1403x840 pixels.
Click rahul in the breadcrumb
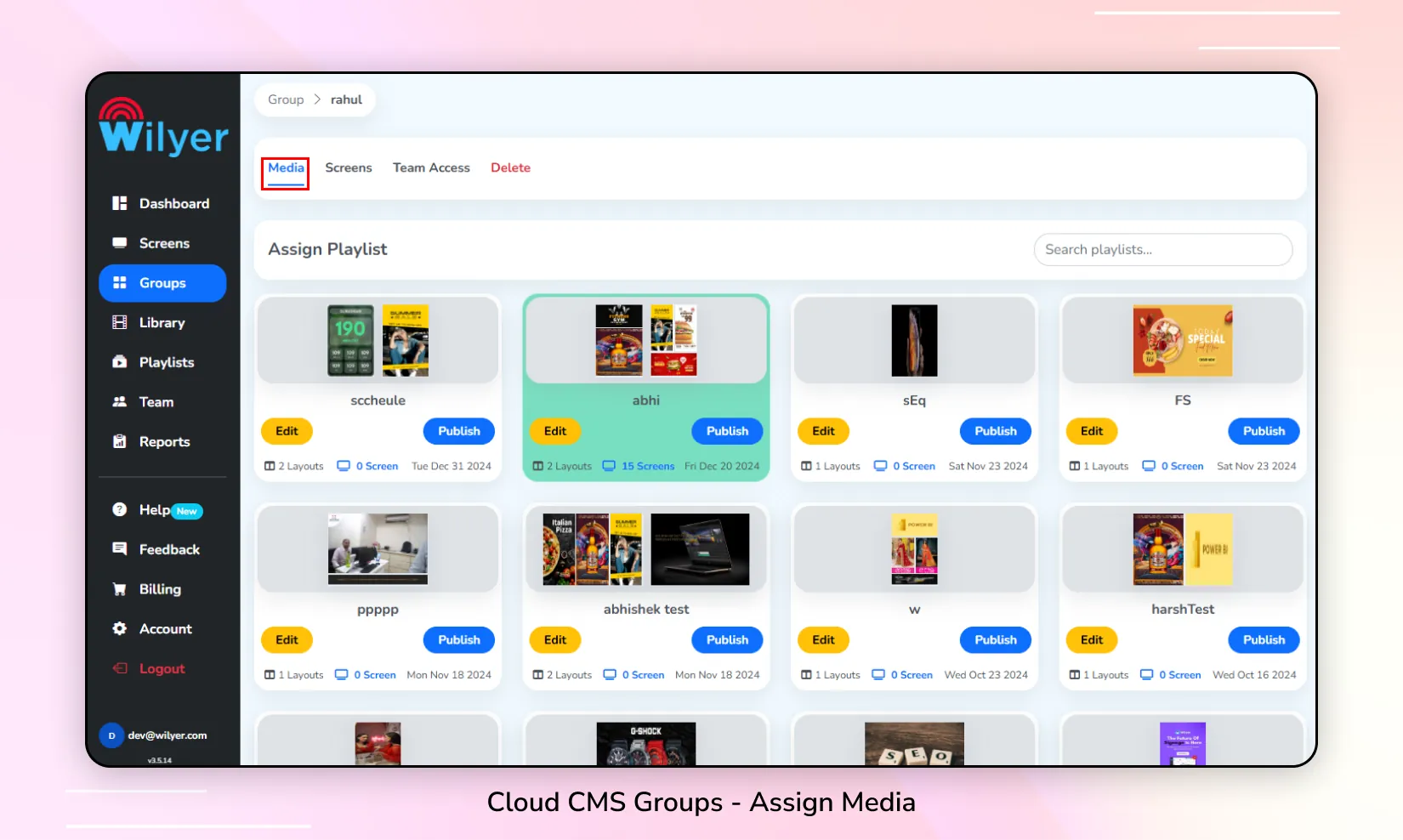346,99
